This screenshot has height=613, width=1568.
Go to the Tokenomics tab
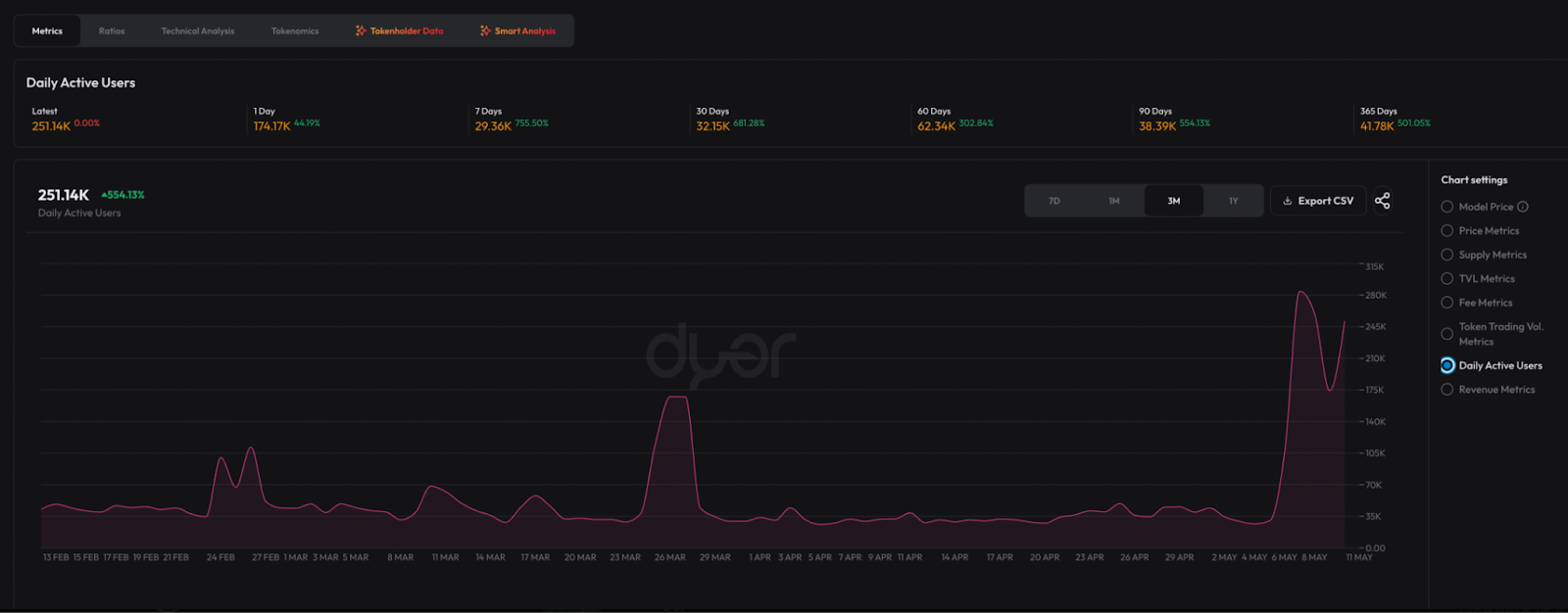tap(295, 31)
